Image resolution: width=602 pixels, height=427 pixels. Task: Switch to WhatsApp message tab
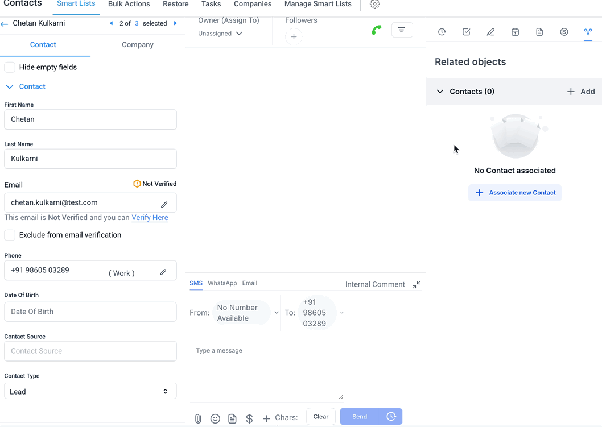222,283
